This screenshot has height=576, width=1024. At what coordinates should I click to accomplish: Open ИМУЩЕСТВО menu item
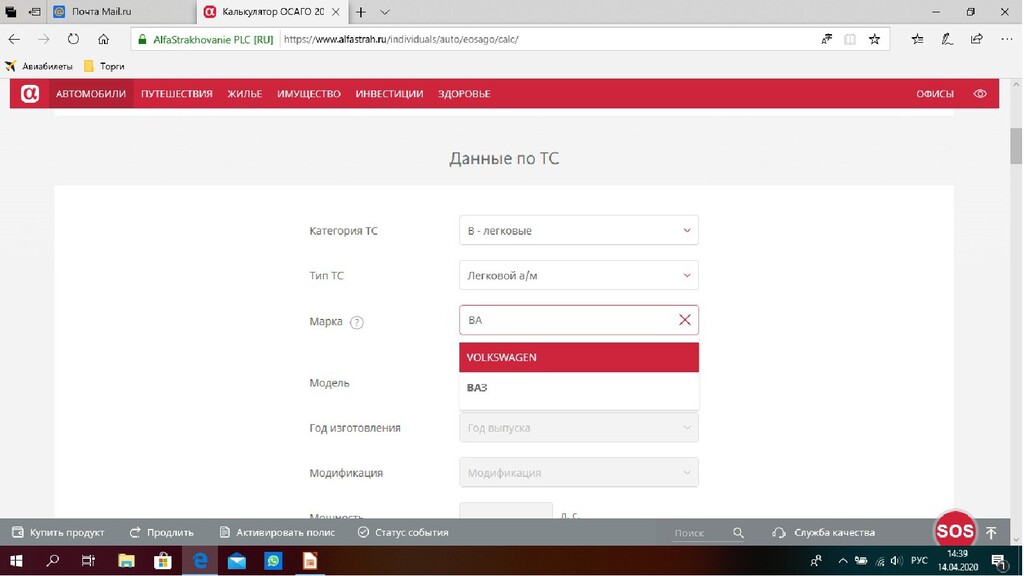tap(308, 93)
